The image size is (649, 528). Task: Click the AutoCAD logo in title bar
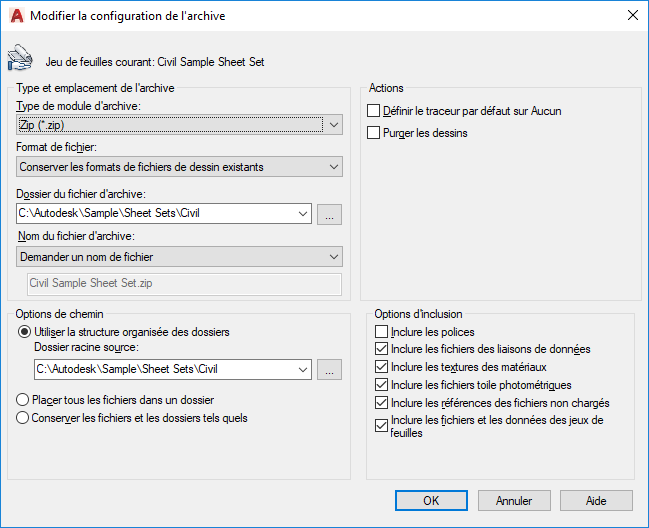tap(16, 15)
